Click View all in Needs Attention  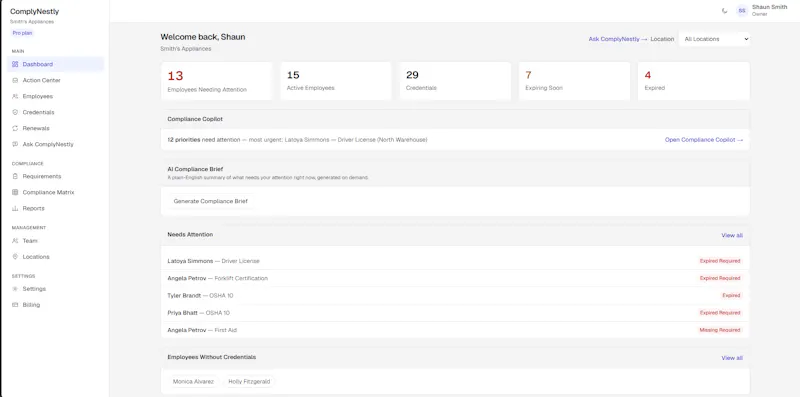coord(732,235)
